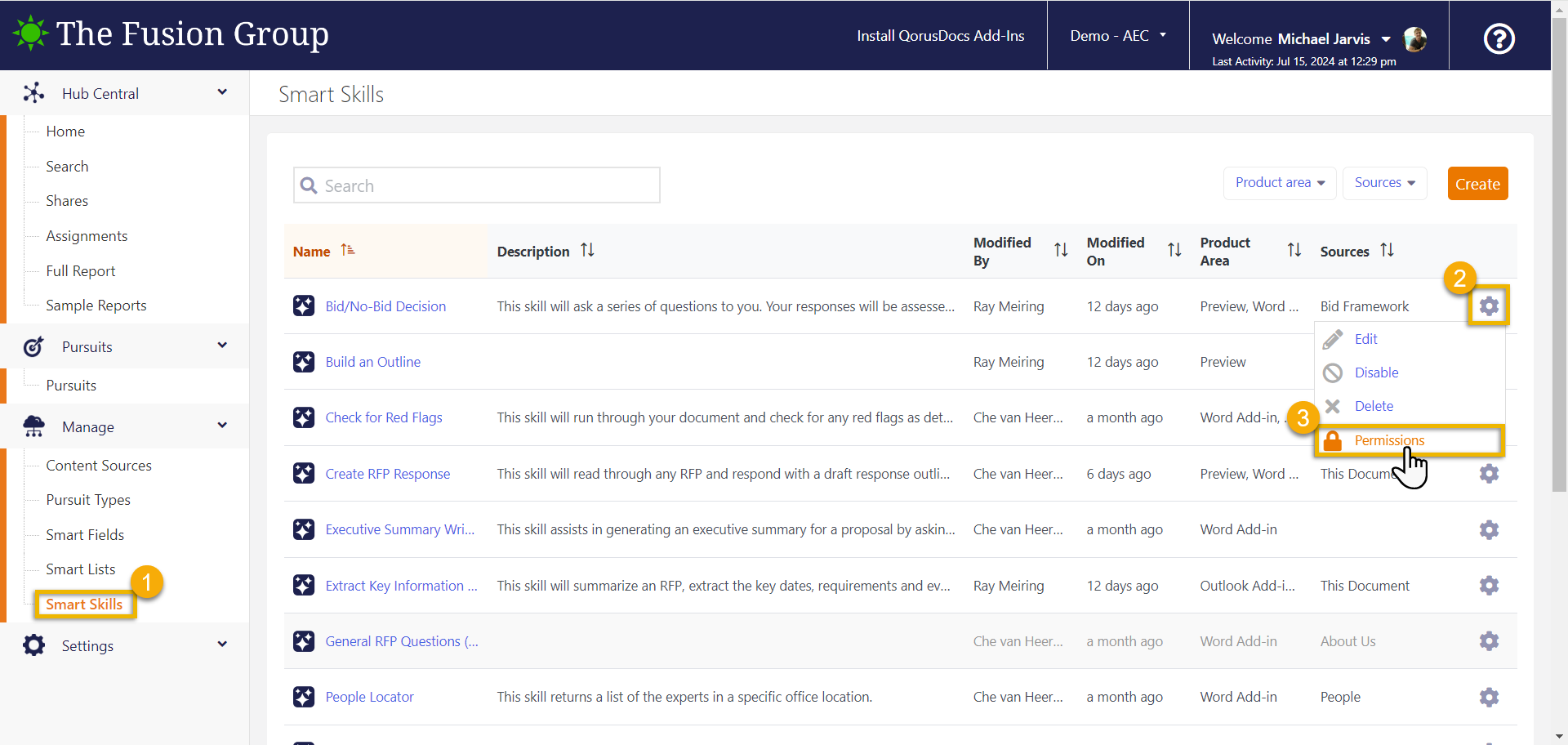Select Permissions from the context menu
Screen dimensions: 1568x745
pos(1388,440)
